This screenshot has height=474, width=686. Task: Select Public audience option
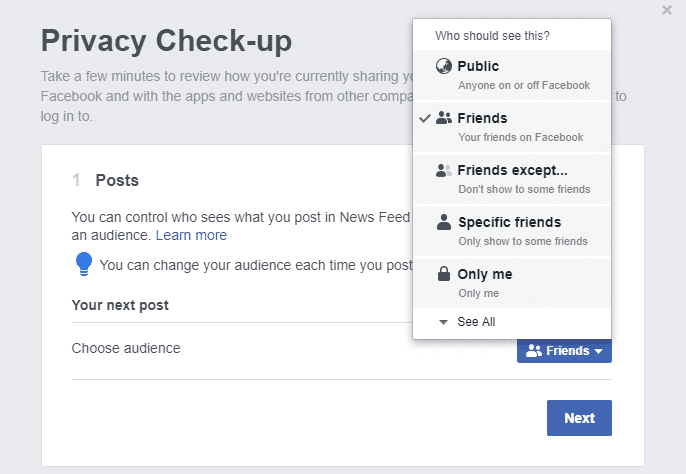click(x=512, y=75)
